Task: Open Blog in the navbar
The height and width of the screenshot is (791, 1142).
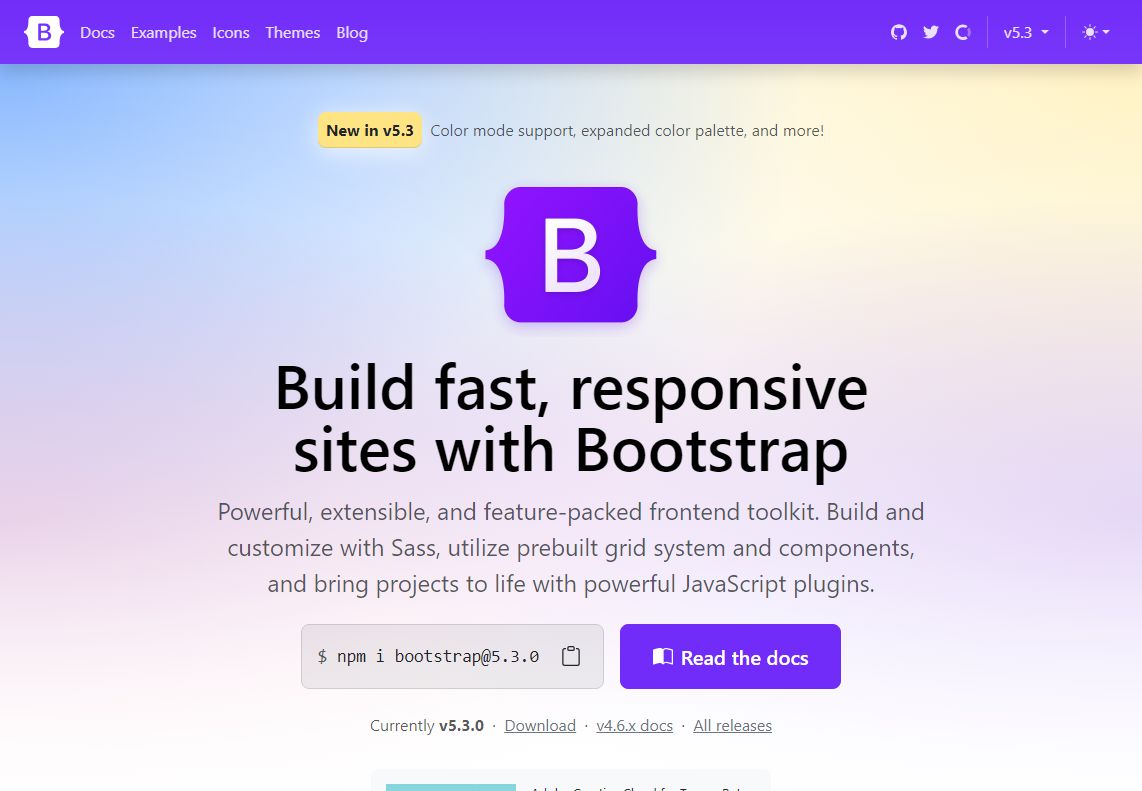Action: [x=352, y=32]
